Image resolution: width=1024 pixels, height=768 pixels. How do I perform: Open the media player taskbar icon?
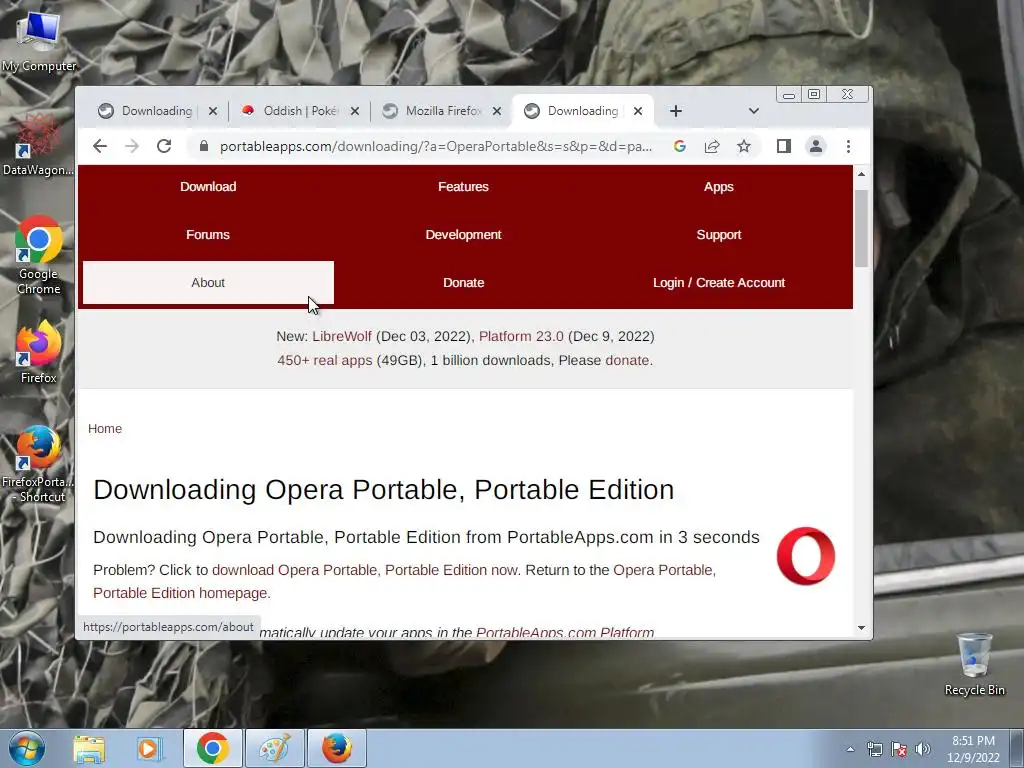pos(149,749)
